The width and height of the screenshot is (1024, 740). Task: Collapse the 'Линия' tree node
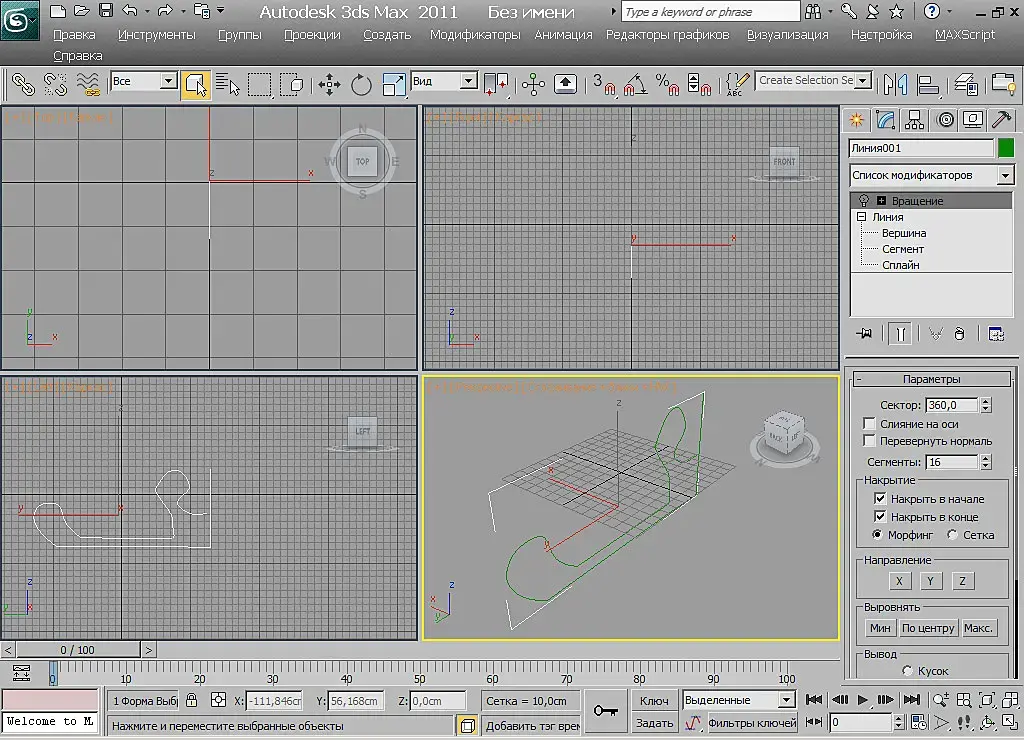861,217
